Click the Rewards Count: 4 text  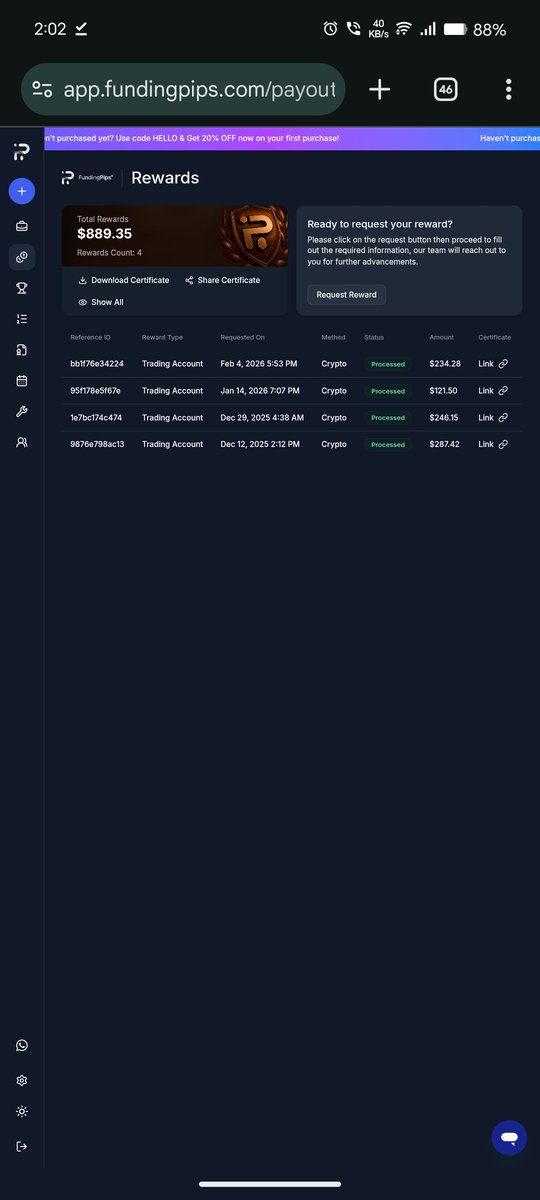coord(109,253)
